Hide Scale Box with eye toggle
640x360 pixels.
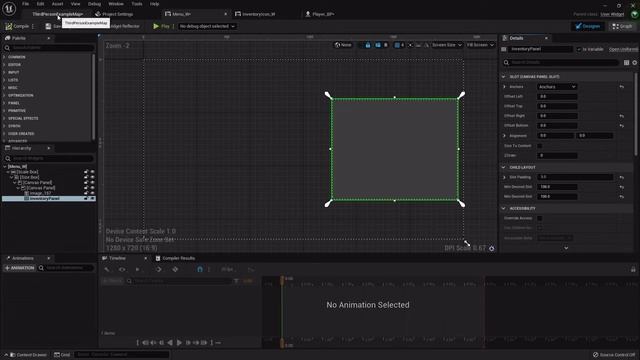(93, 172)
